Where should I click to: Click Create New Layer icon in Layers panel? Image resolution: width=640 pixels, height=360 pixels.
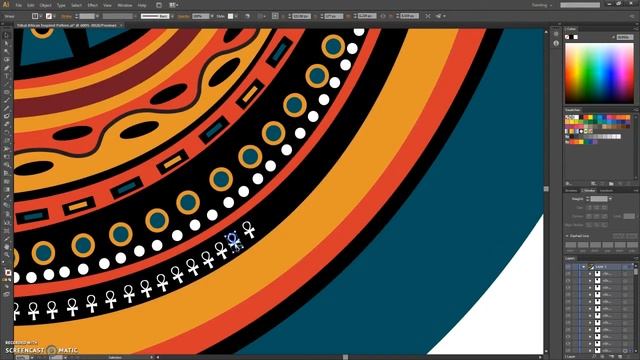tap(621, 357)
